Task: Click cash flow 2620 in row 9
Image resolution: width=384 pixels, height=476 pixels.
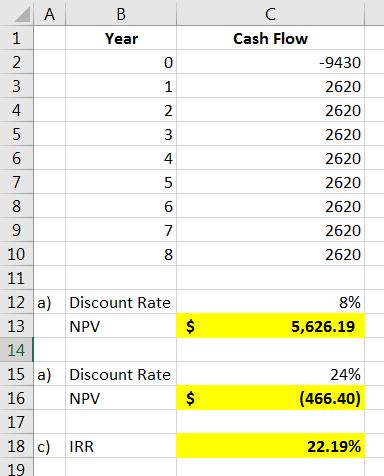Action: point(270,230)
